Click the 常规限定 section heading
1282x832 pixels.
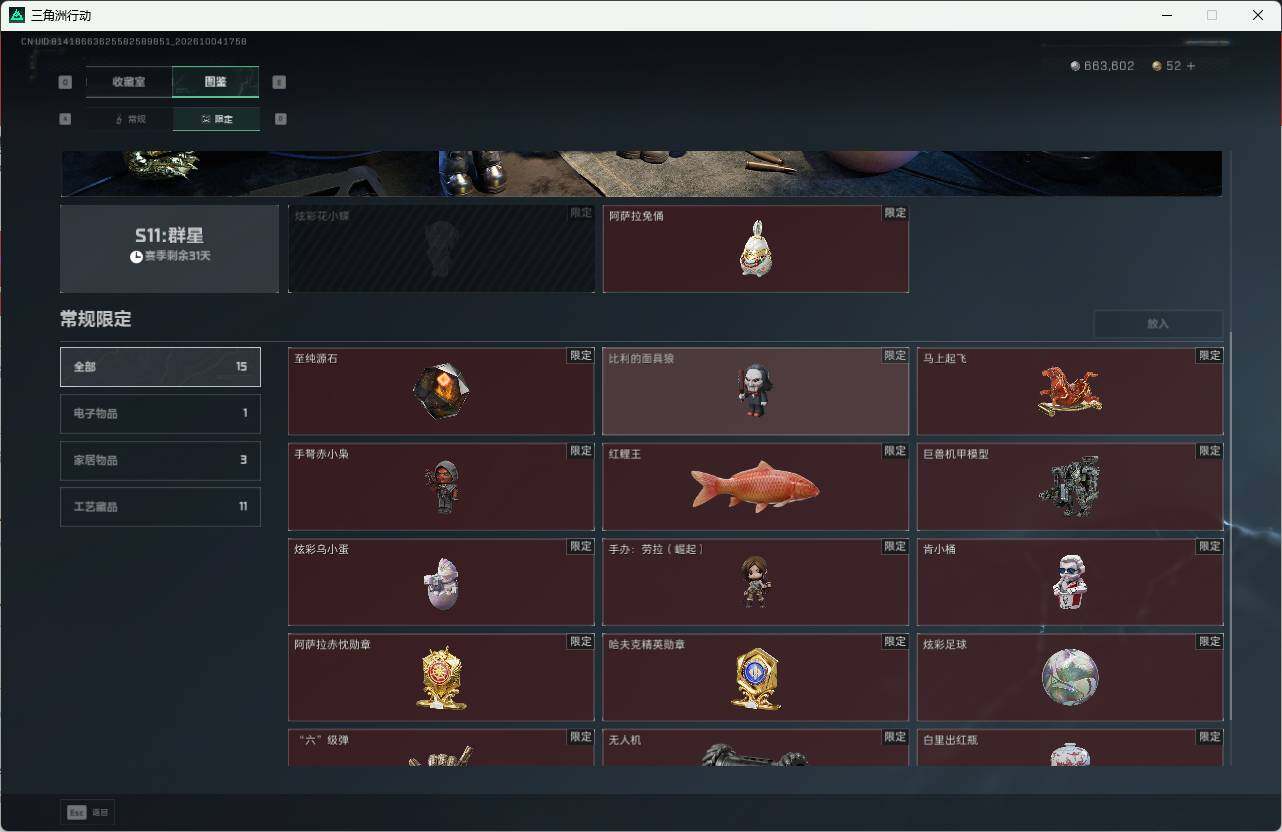point(96,320)
